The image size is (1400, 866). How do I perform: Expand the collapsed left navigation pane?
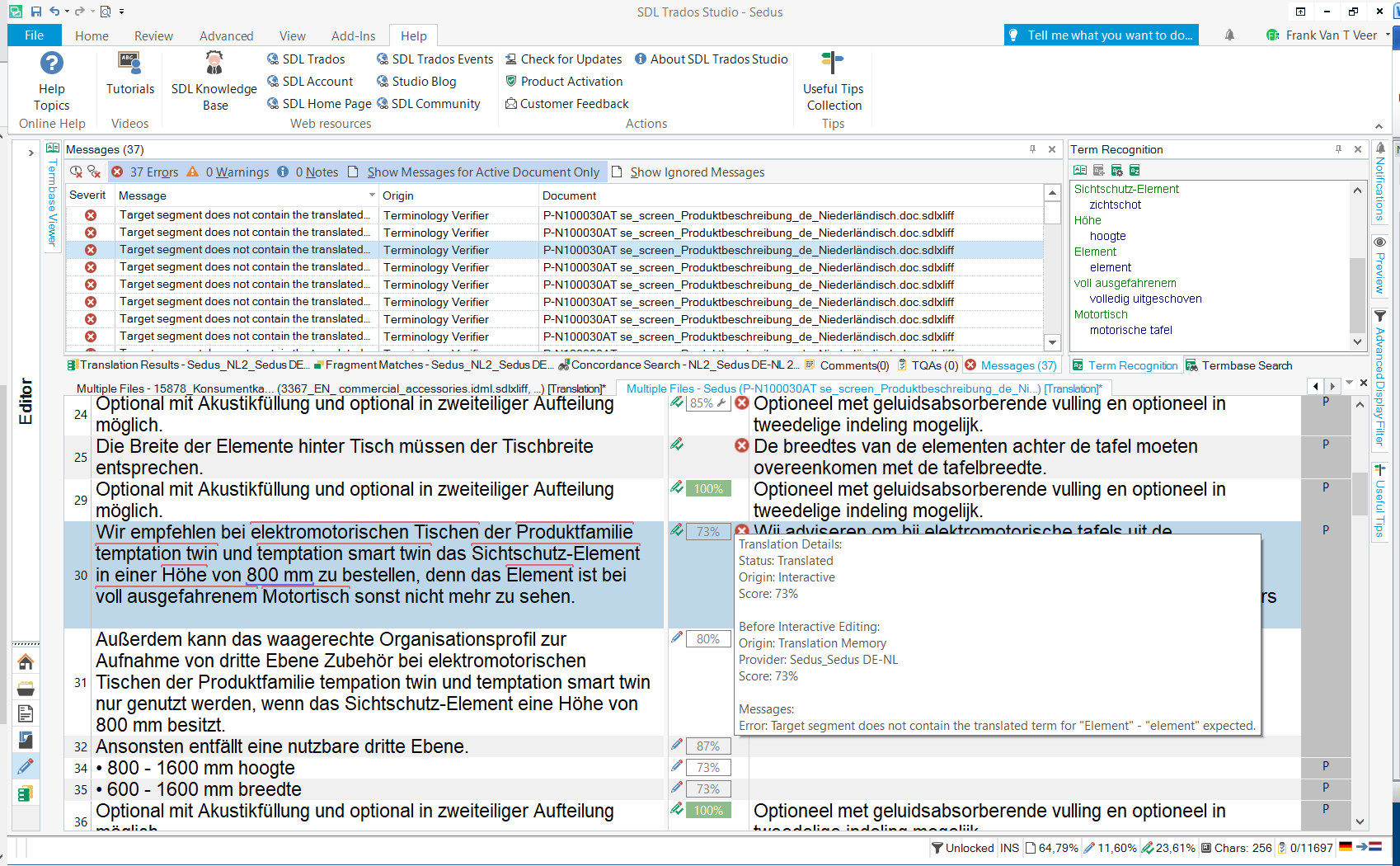[x=31, y=153]
